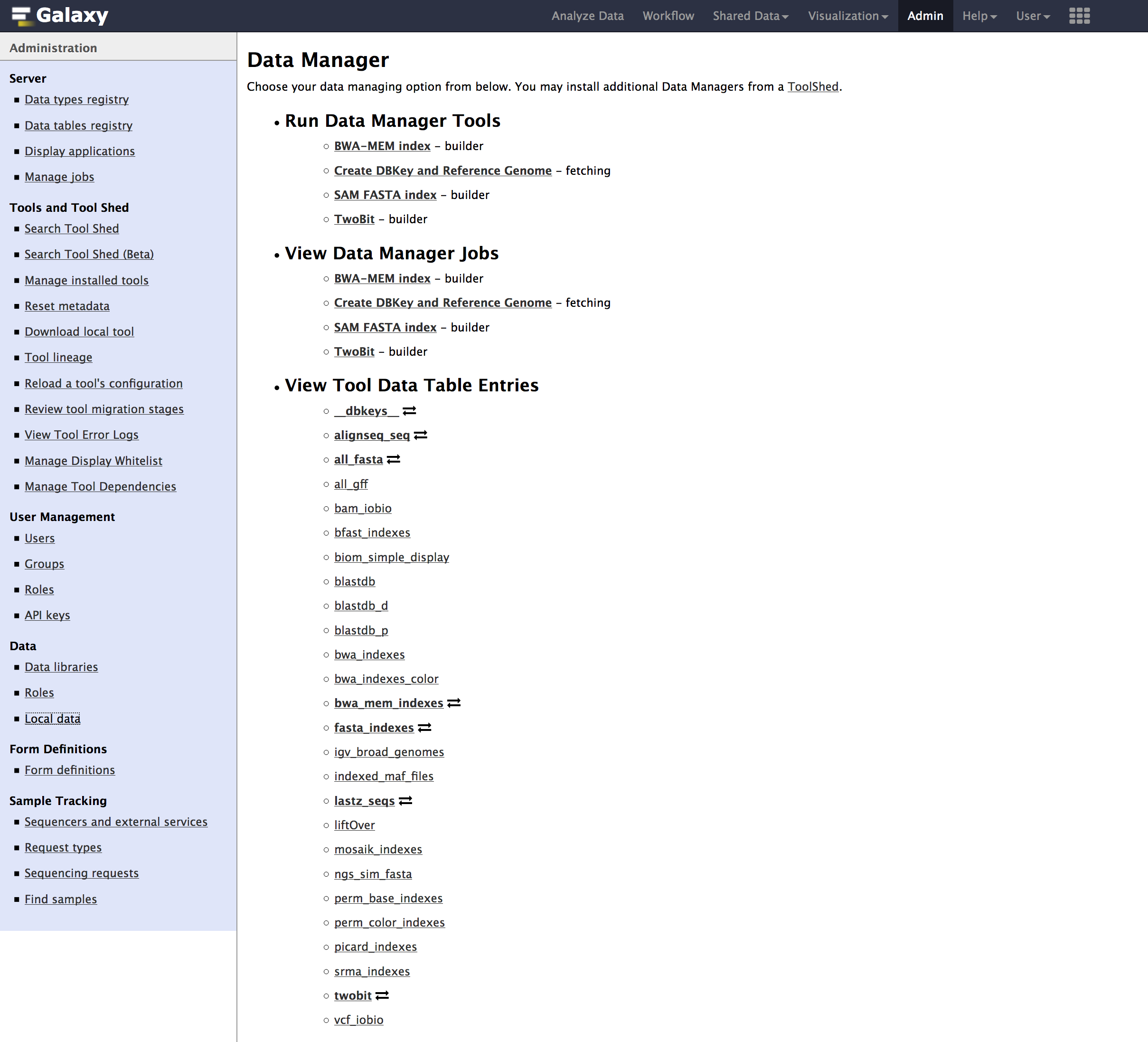This screenshot has width=1148, height=1042.
Task: Open Data libraries in the admin sidebar
Action: tap(61, 666)
